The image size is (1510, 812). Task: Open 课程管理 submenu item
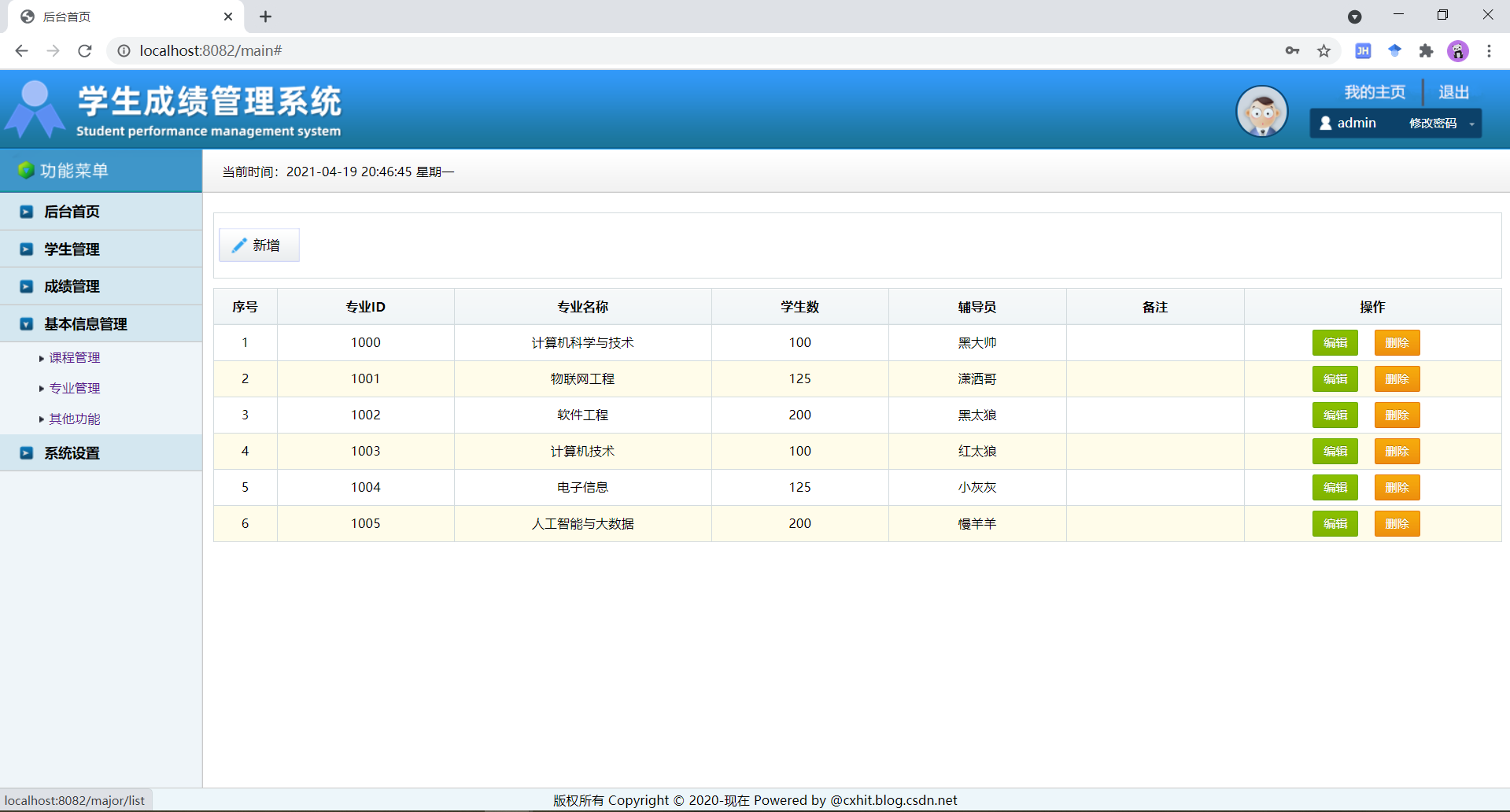[x=75, y=358]
